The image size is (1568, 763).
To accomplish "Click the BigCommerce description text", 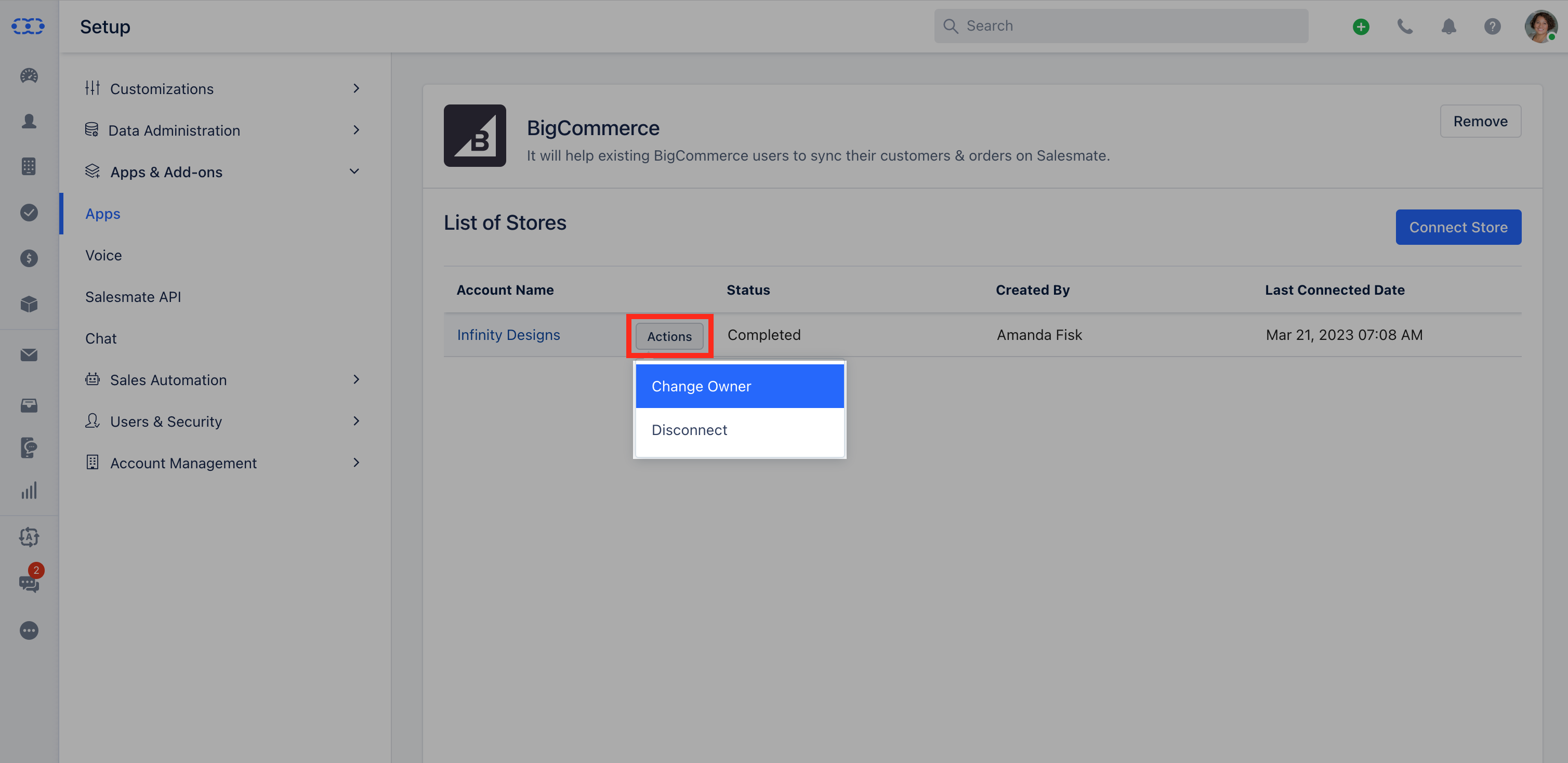I will click(x=818, y=156).
